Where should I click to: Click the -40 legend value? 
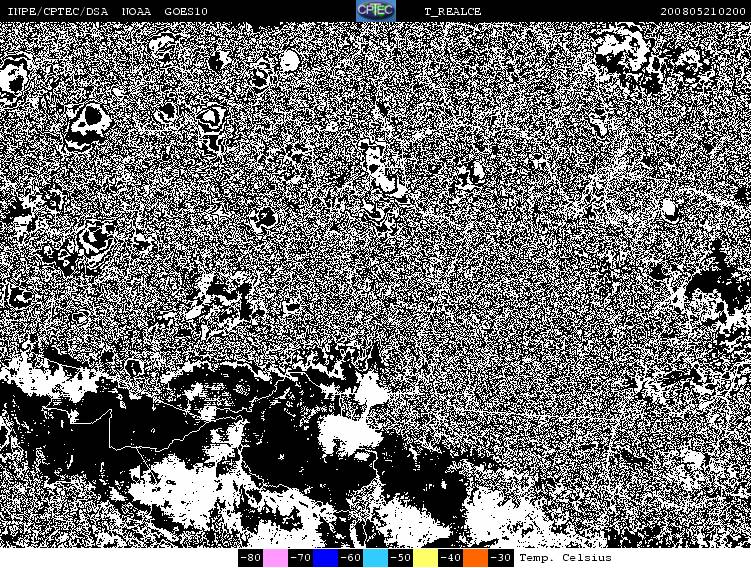[450, 558]
